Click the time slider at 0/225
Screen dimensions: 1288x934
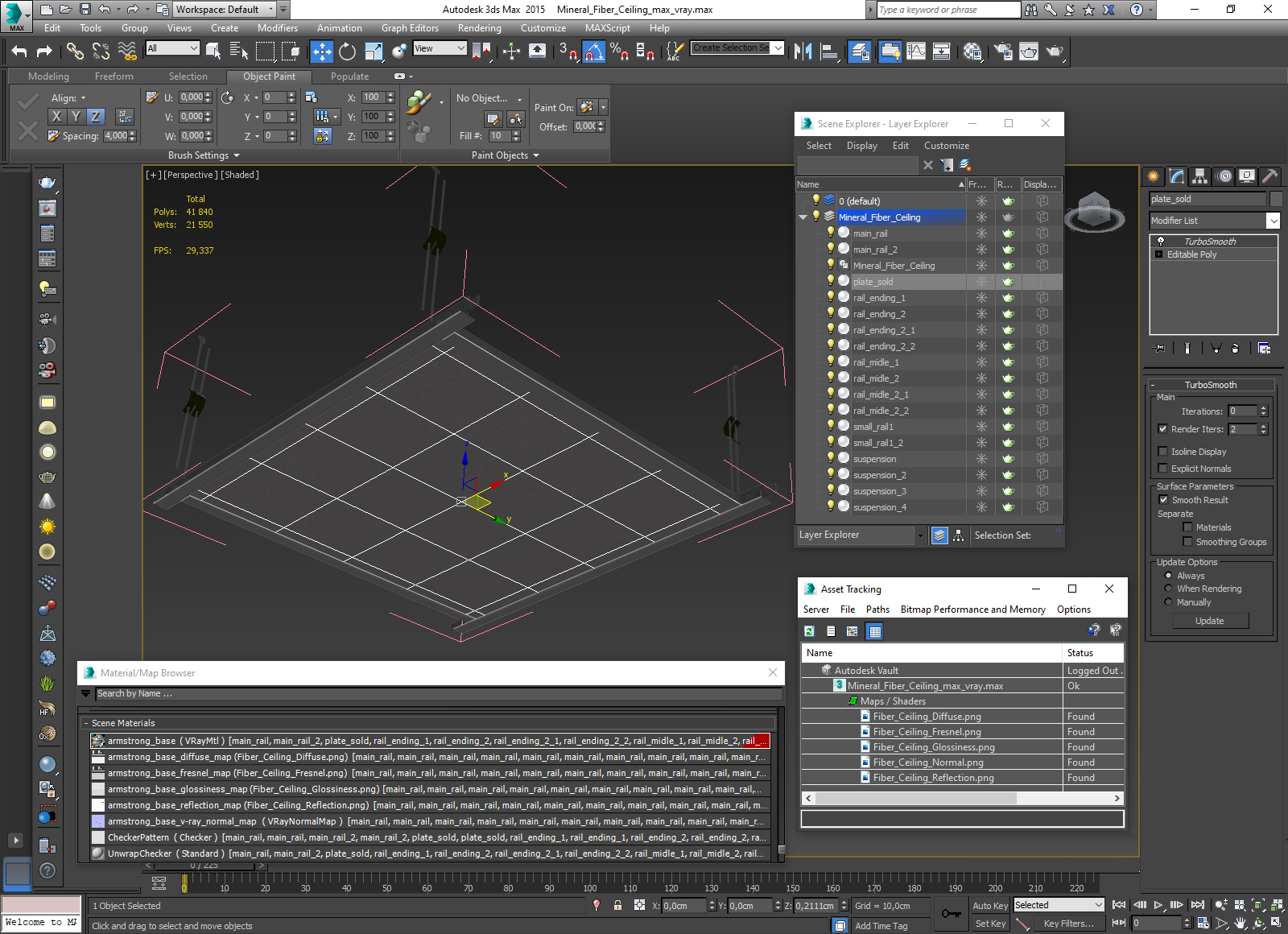(x=204, y=866)
